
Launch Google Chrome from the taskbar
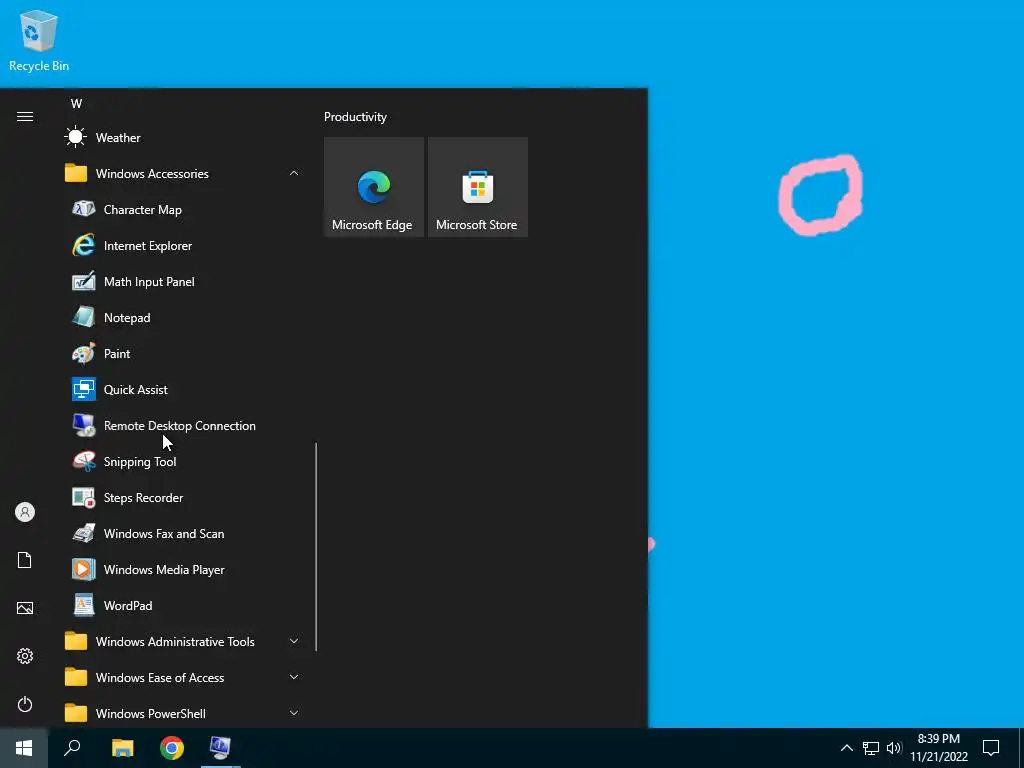(x=172, y=748)
